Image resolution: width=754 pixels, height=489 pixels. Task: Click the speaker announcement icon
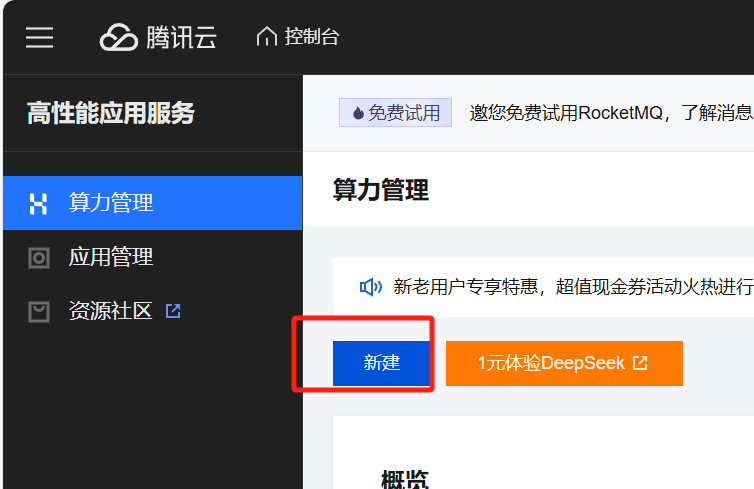pyautogui.click(x=371, y=287)
